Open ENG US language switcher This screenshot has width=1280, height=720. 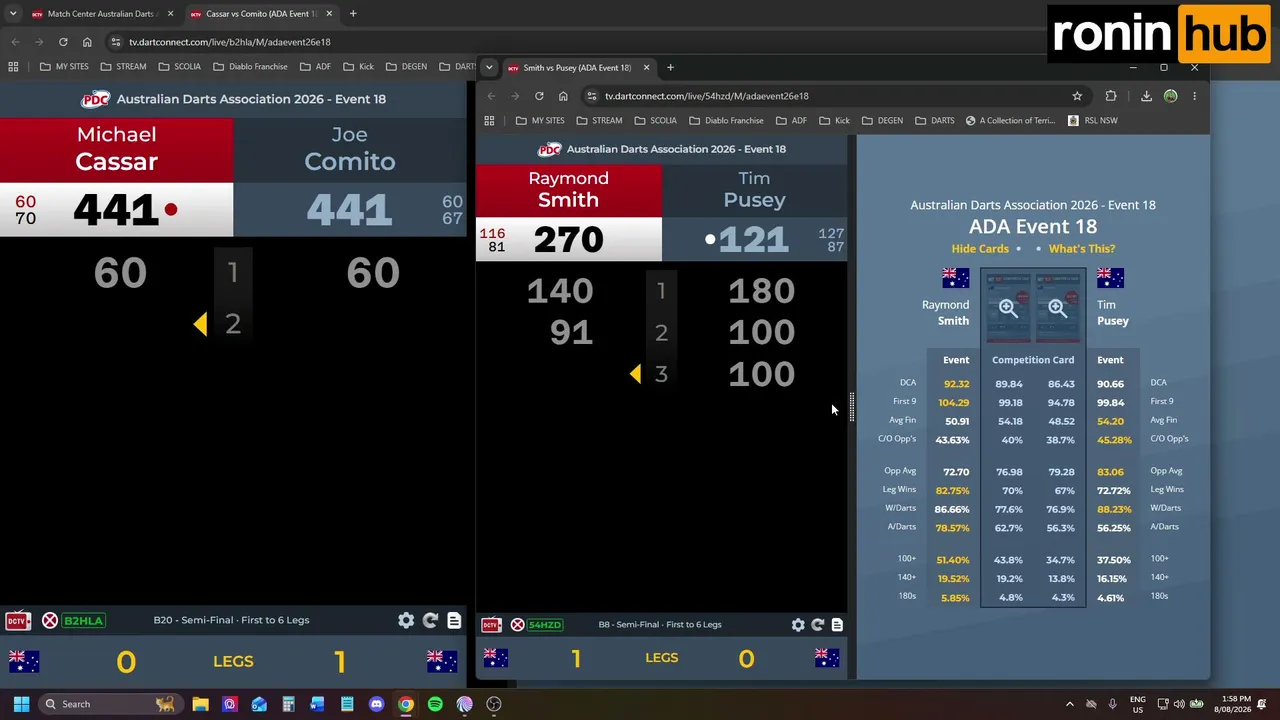[x=1138, y=704]
